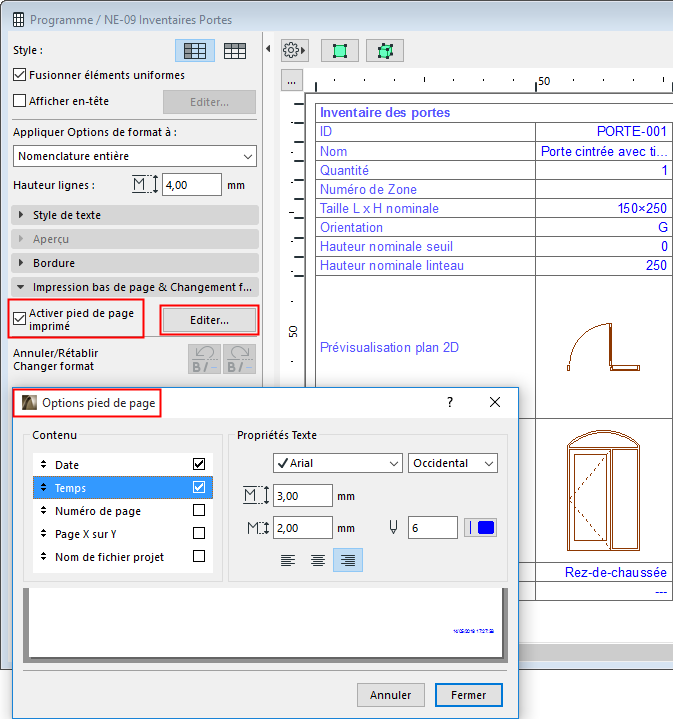673x719 pixels.
Task: Uncheck Fusionner éléments uniformes
Action: pyautogui.click(x=20, y=75)
